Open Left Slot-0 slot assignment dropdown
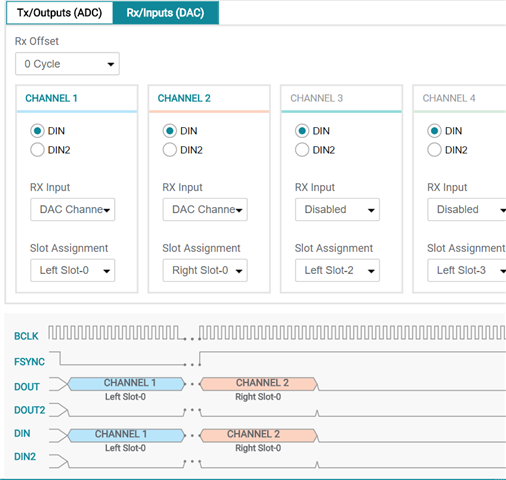 tap(73, 270)
